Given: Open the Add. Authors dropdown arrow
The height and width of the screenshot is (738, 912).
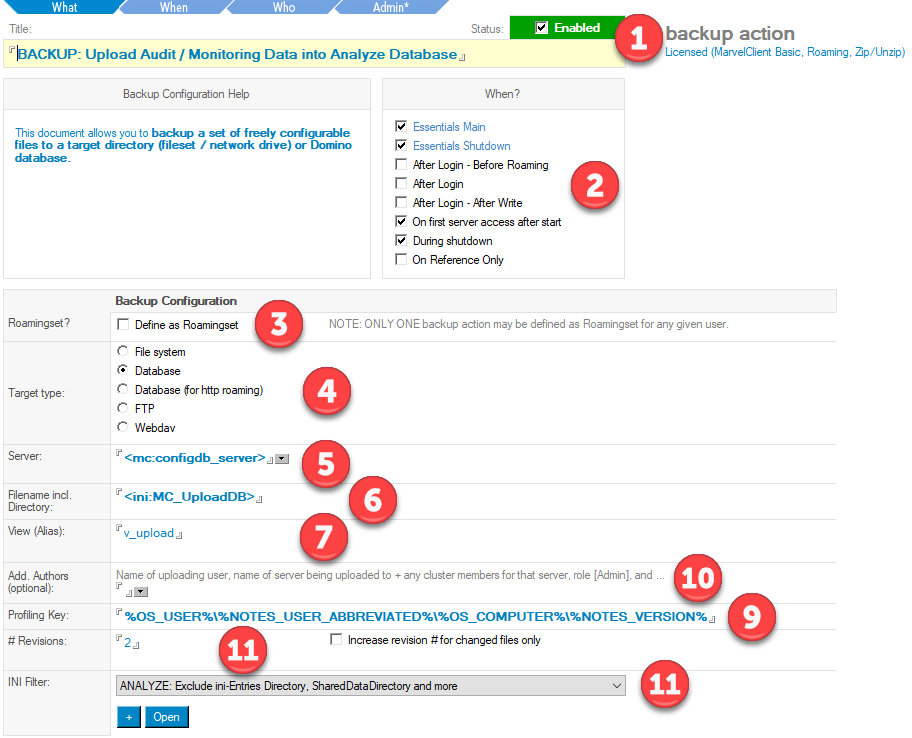Looking at the screenshot, I should (x=141, y=592).
